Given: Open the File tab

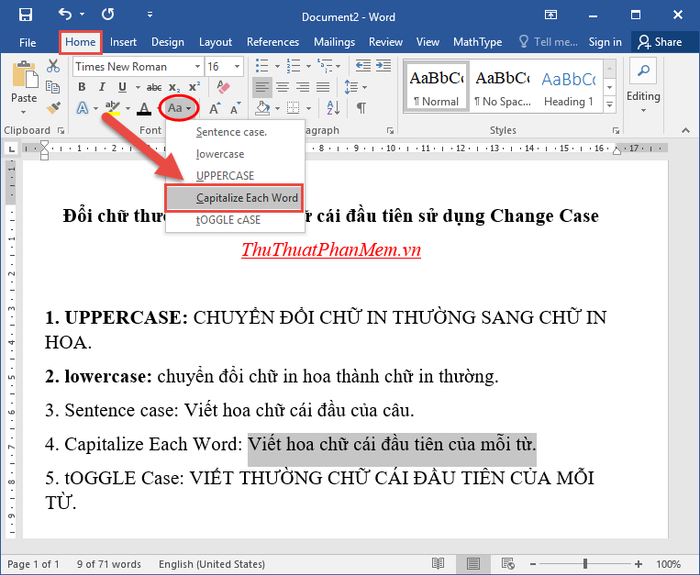Looking at the screenshot, I should (x=28, y=42).
